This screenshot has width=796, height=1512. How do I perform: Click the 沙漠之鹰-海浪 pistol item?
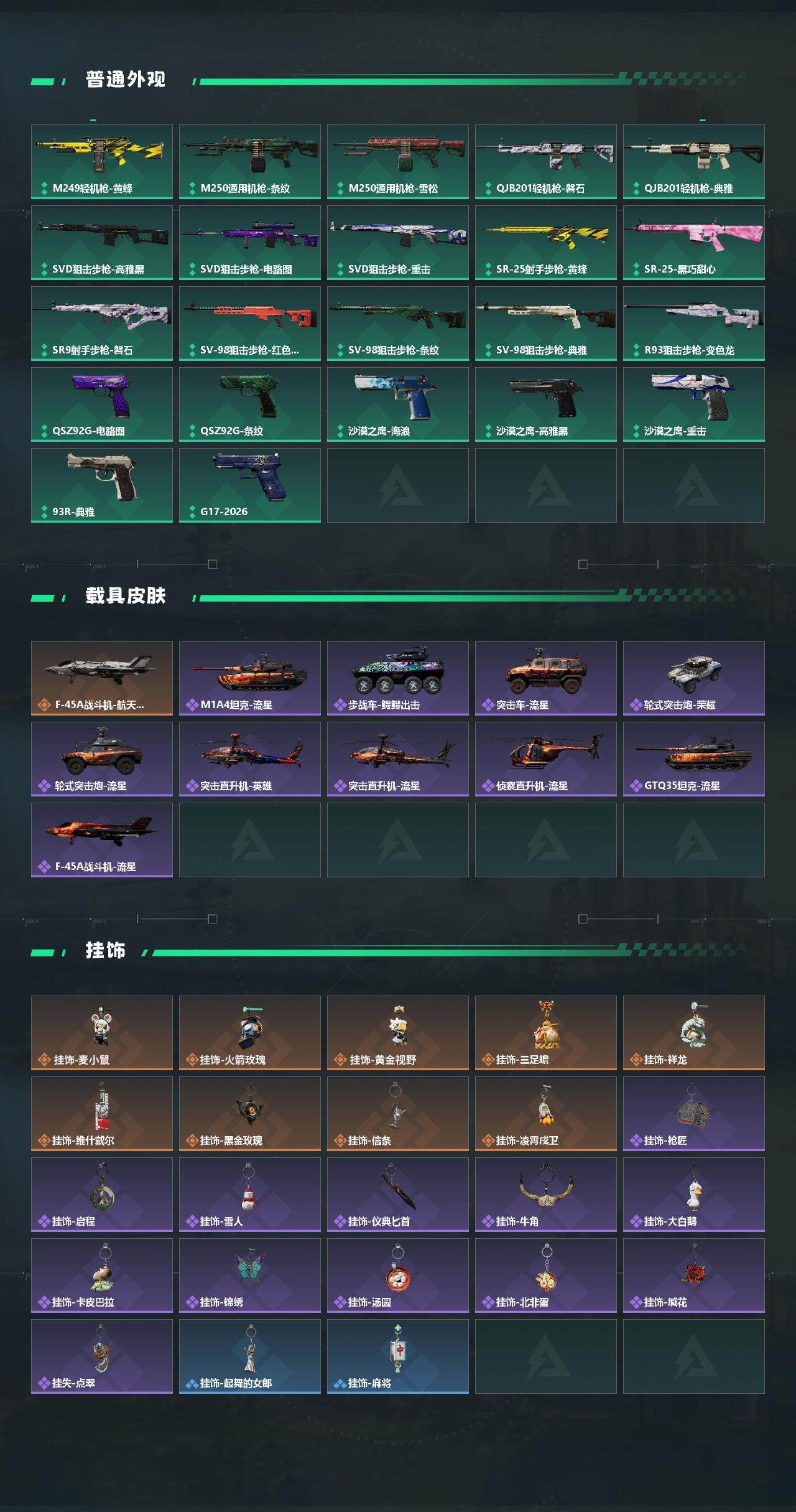coord(398,404)
